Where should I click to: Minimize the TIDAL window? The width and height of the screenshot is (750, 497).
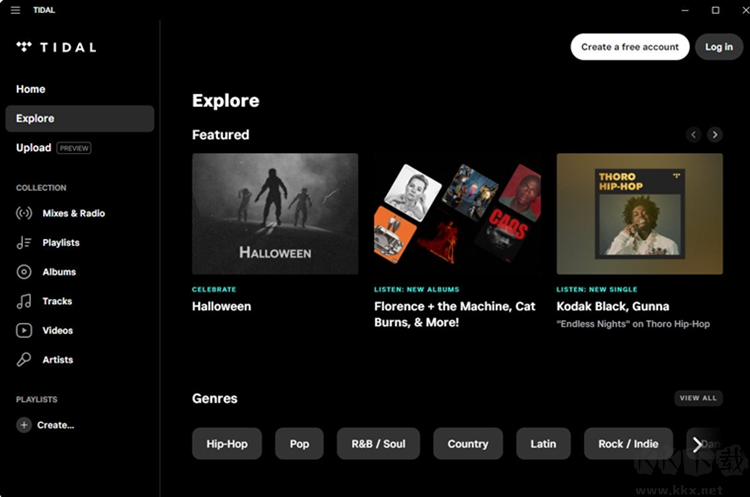pyautogui.click(x=685, y=10)
